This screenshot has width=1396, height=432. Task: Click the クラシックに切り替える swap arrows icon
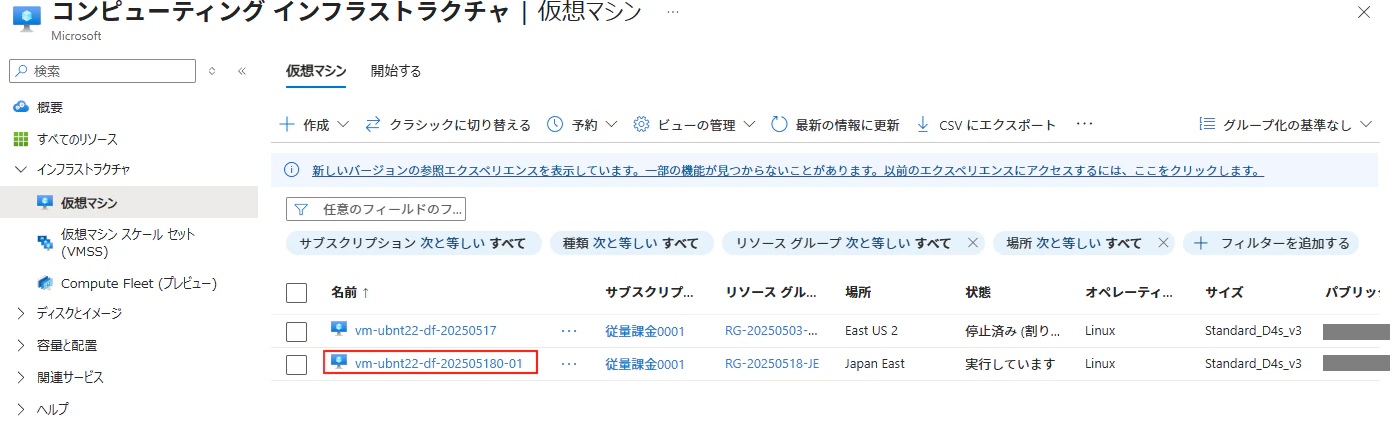pos(373,125)
